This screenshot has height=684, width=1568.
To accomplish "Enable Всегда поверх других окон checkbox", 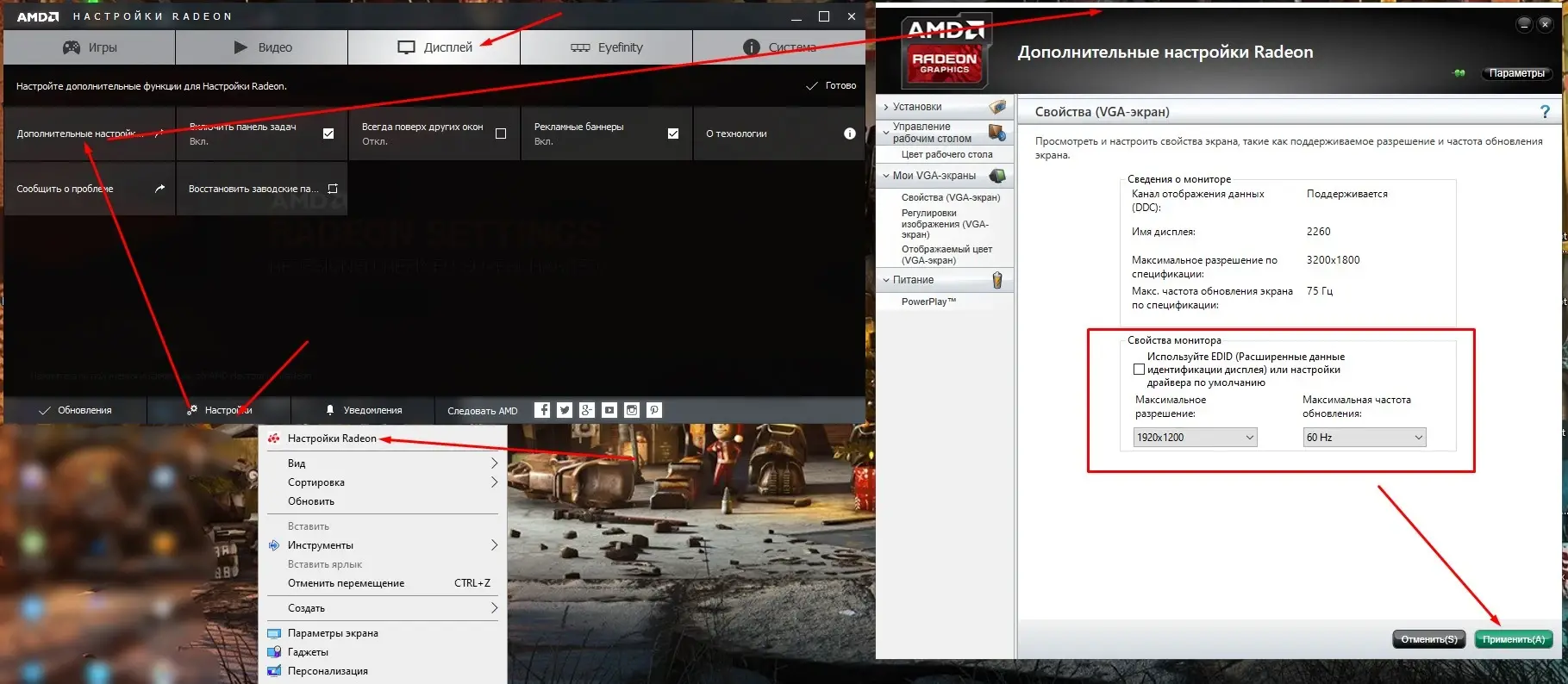I will pyautogui.click(x=501, y=134).
